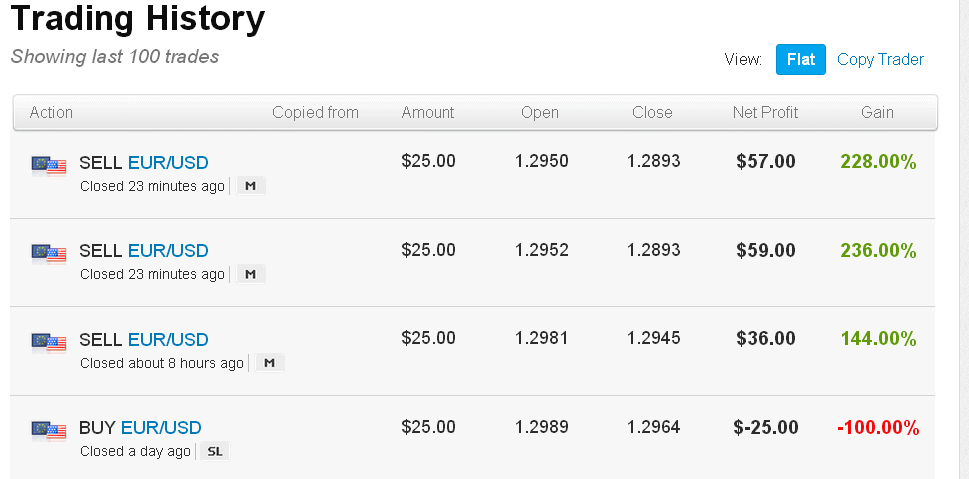Open EUR/USD link in the 236.00% gain row
969x479 pixels.
[168, 250]
